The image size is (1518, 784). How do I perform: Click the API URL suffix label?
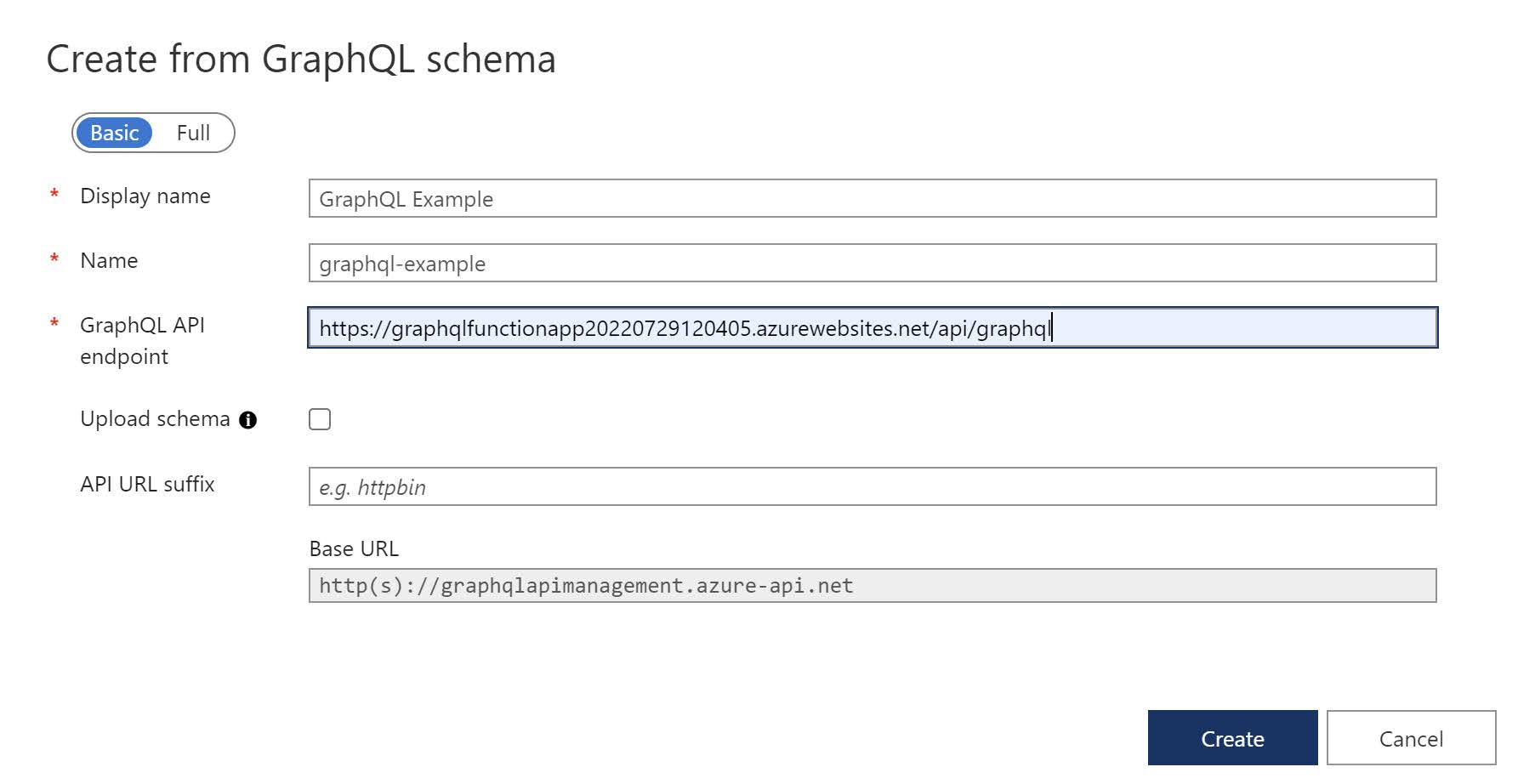click(x=147, y=484)
